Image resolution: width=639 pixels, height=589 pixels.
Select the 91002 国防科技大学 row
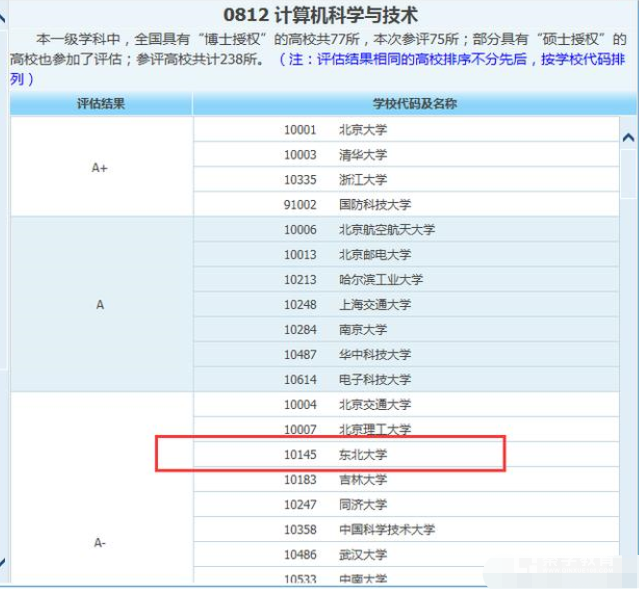(x=406, y=204)
